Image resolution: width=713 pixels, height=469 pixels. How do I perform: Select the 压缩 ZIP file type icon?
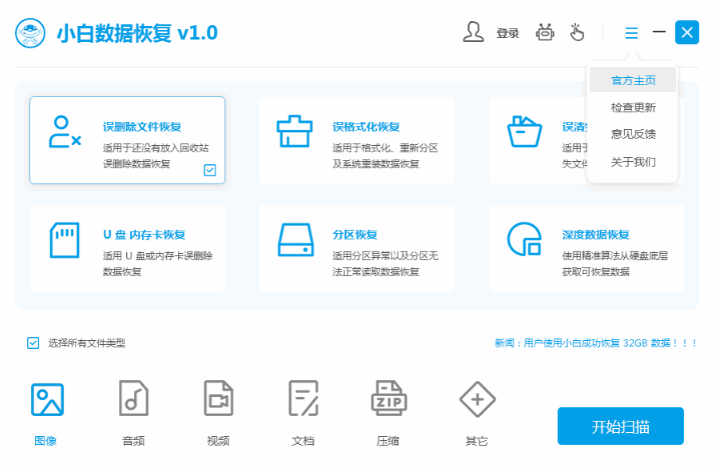click(x=389, y=398)
